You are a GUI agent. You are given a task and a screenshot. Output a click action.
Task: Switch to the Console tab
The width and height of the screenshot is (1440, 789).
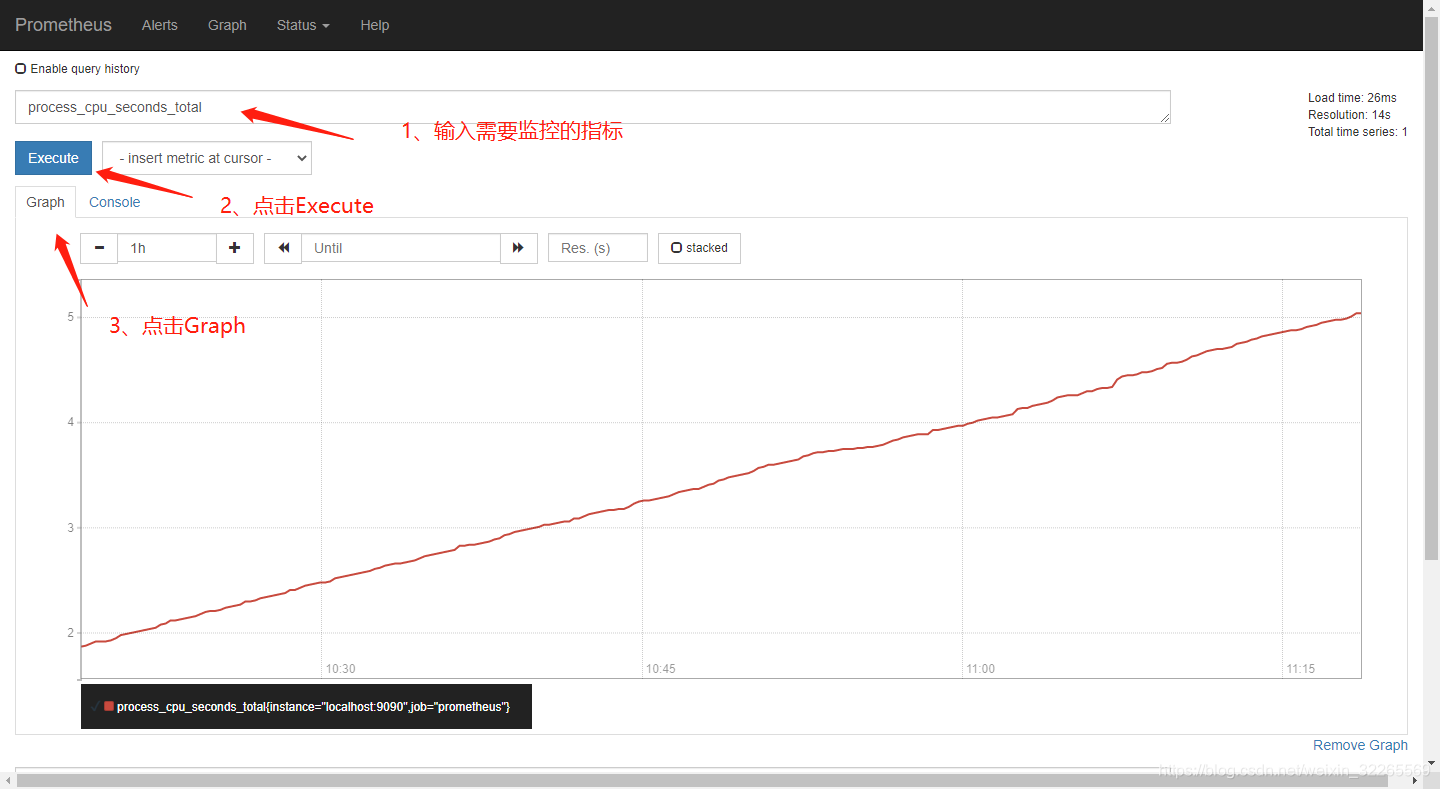pos(115,202)
